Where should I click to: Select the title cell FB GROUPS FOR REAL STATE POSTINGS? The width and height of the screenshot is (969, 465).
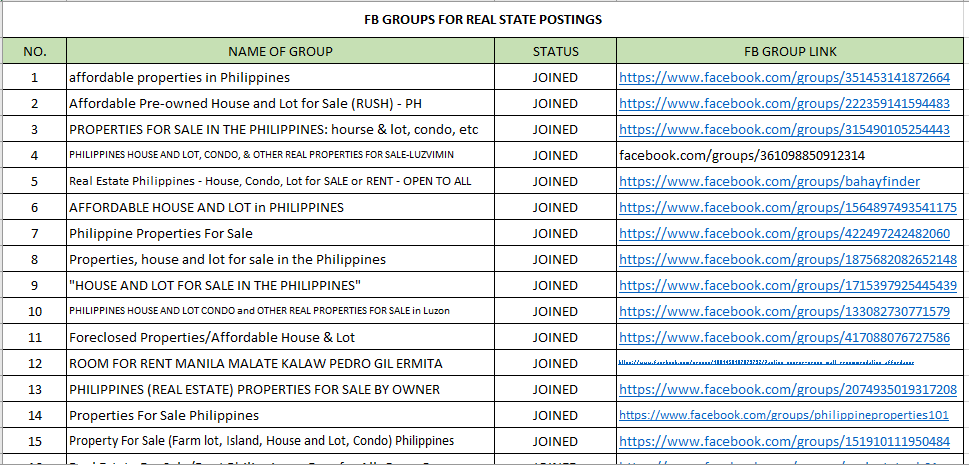tap(482, 19)
